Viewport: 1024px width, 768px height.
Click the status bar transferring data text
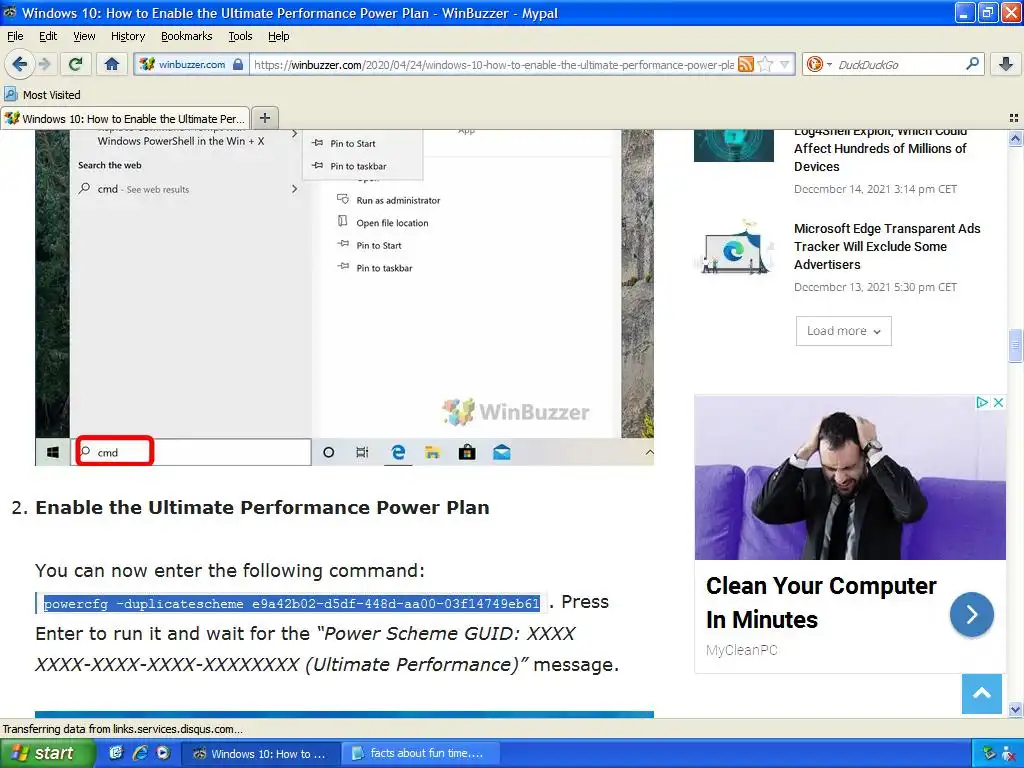[123, 729]
